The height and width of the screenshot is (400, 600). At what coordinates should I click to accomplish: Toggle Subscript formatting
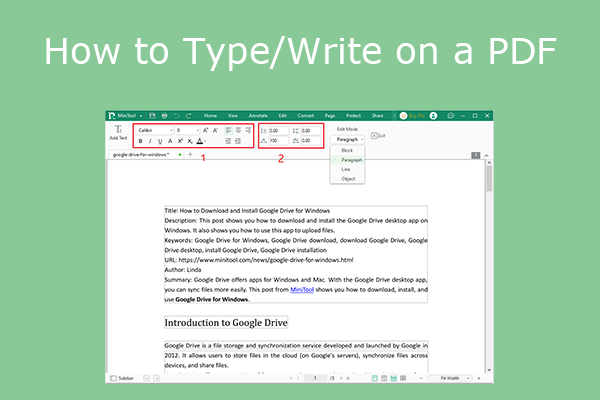pyautogui.click(x=190, y=141)
